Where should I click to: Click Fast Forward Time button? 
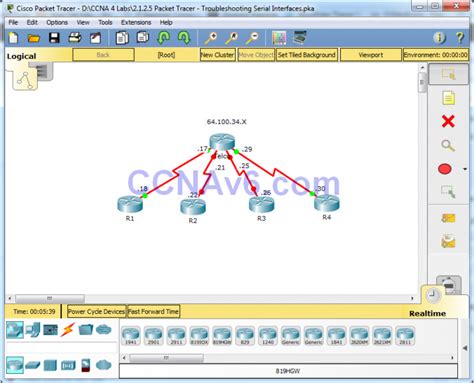153,312
